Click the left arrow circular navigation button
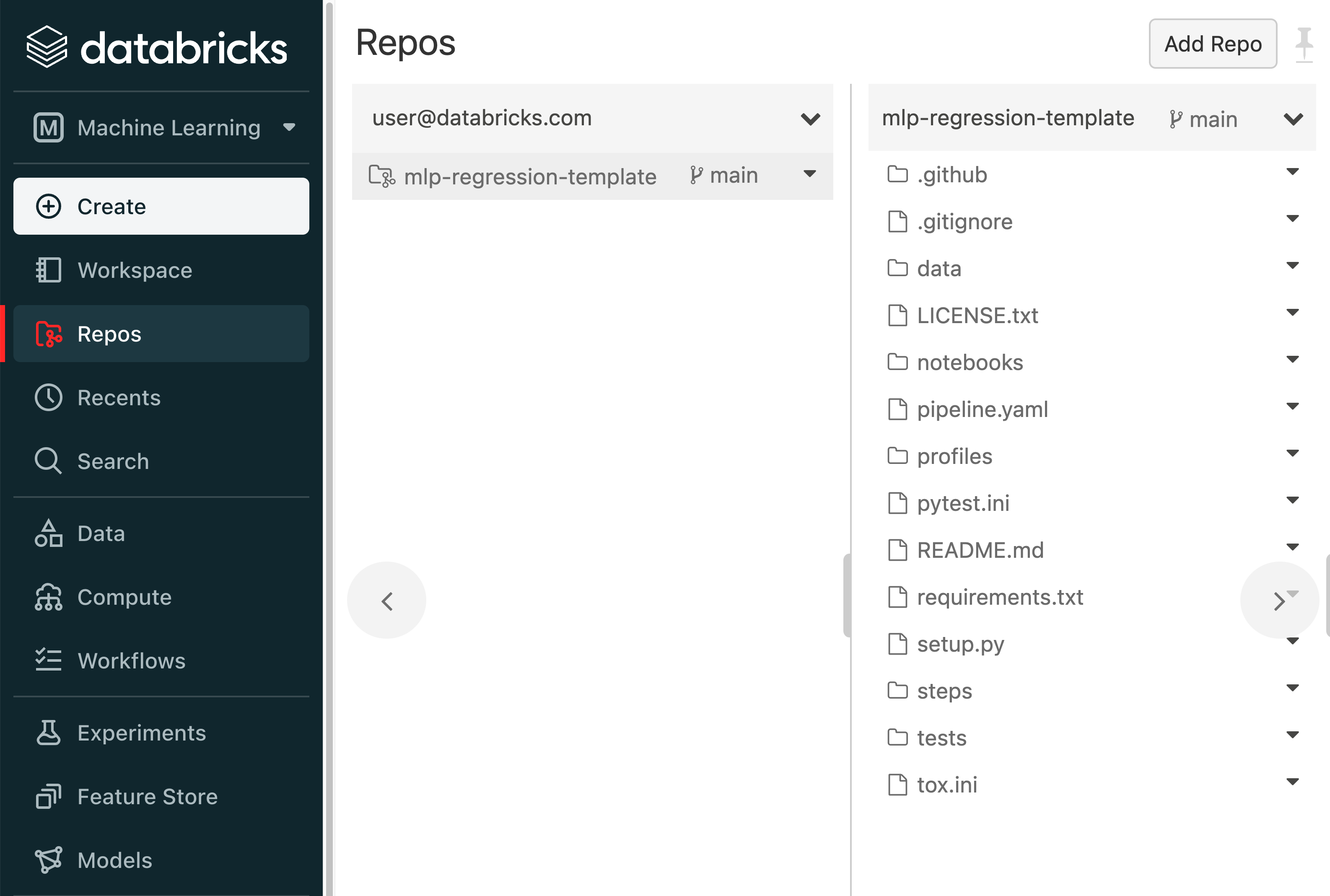 click(x=387, y=601)
